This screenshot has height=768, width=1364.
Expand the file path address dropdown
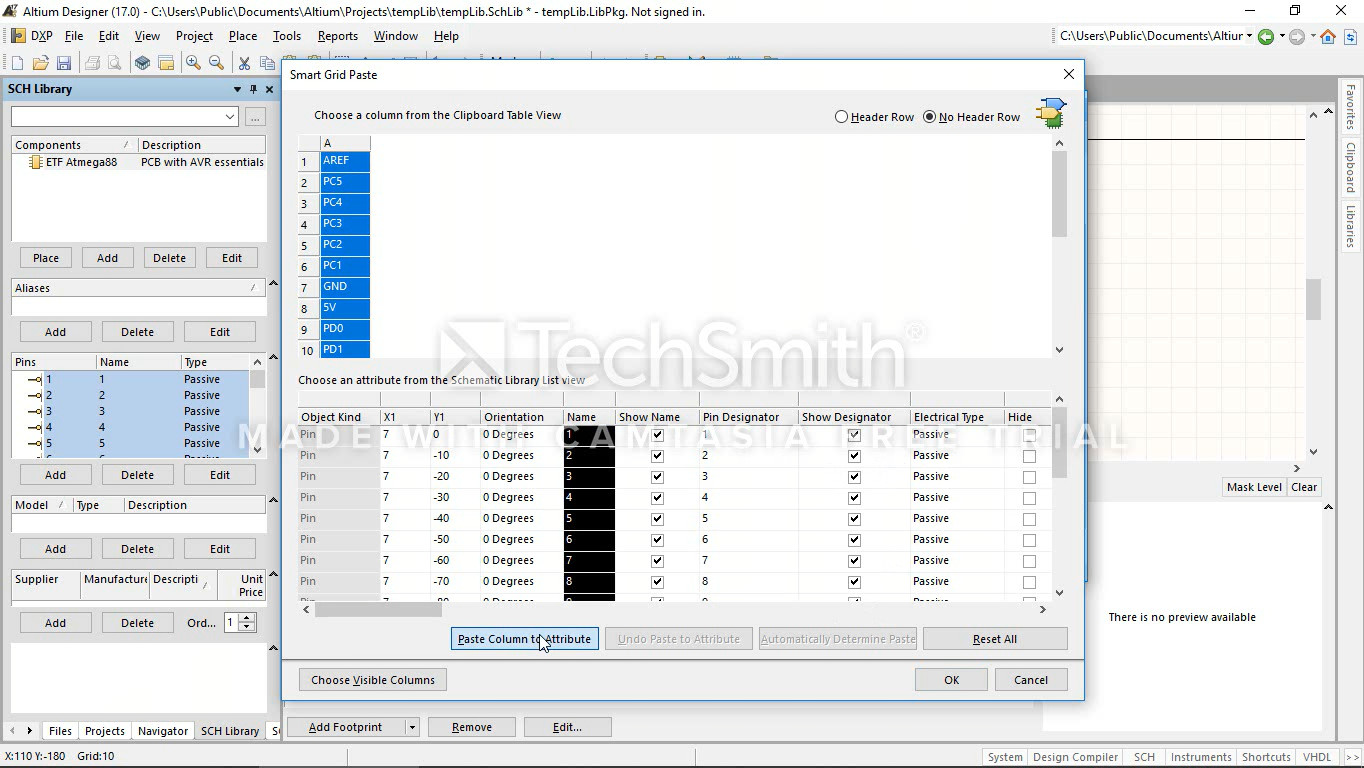1249,36
